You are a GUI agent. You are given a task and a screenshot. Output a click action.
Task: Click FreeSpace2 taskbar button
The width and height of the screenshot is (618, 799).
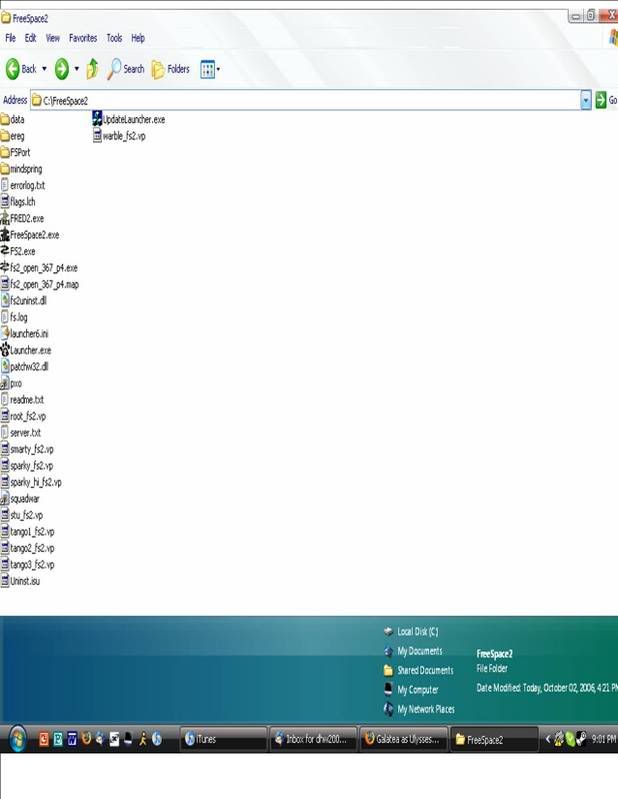point(494,739)
